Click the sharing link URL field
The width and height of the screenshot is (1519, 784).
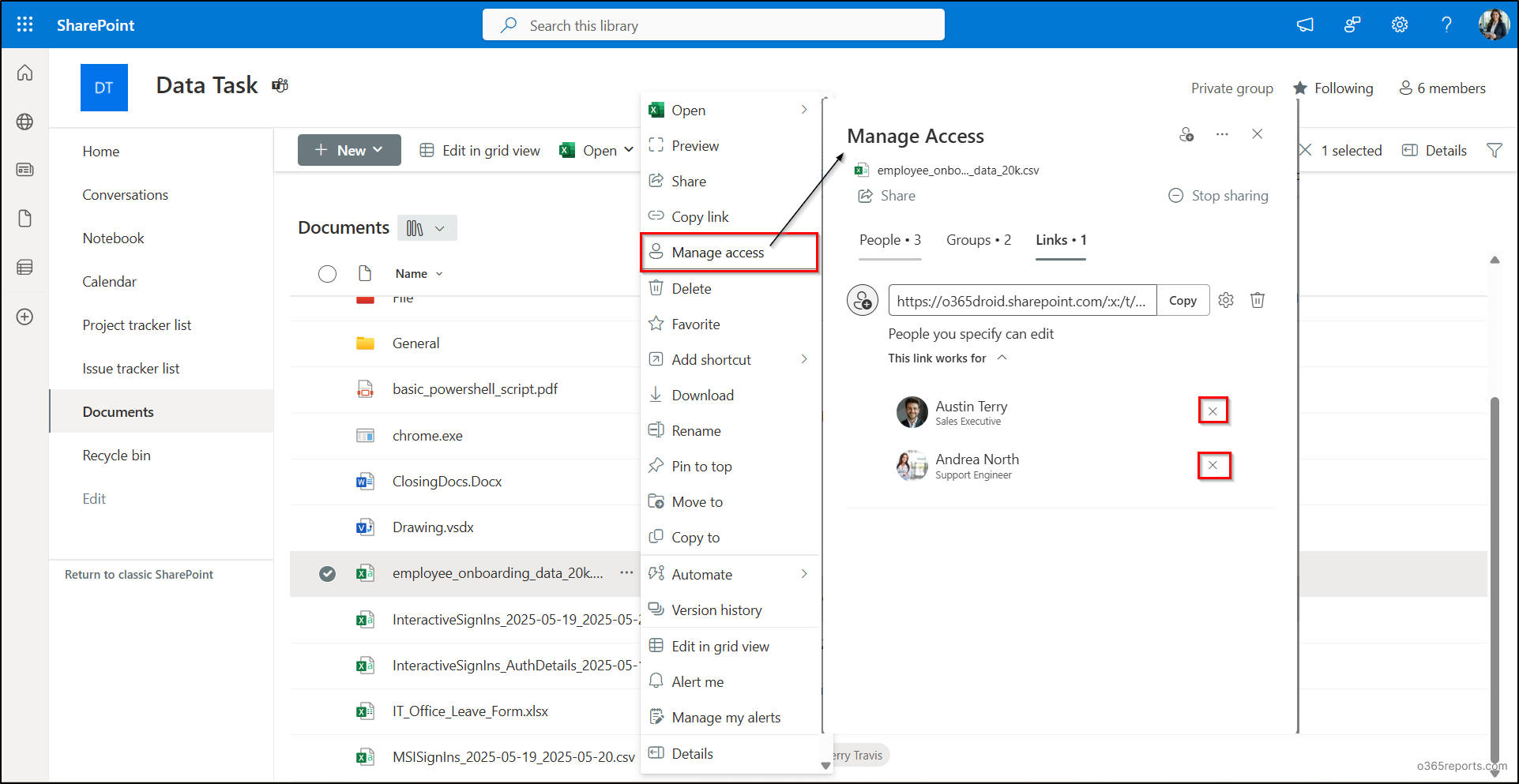point(1022,300)
